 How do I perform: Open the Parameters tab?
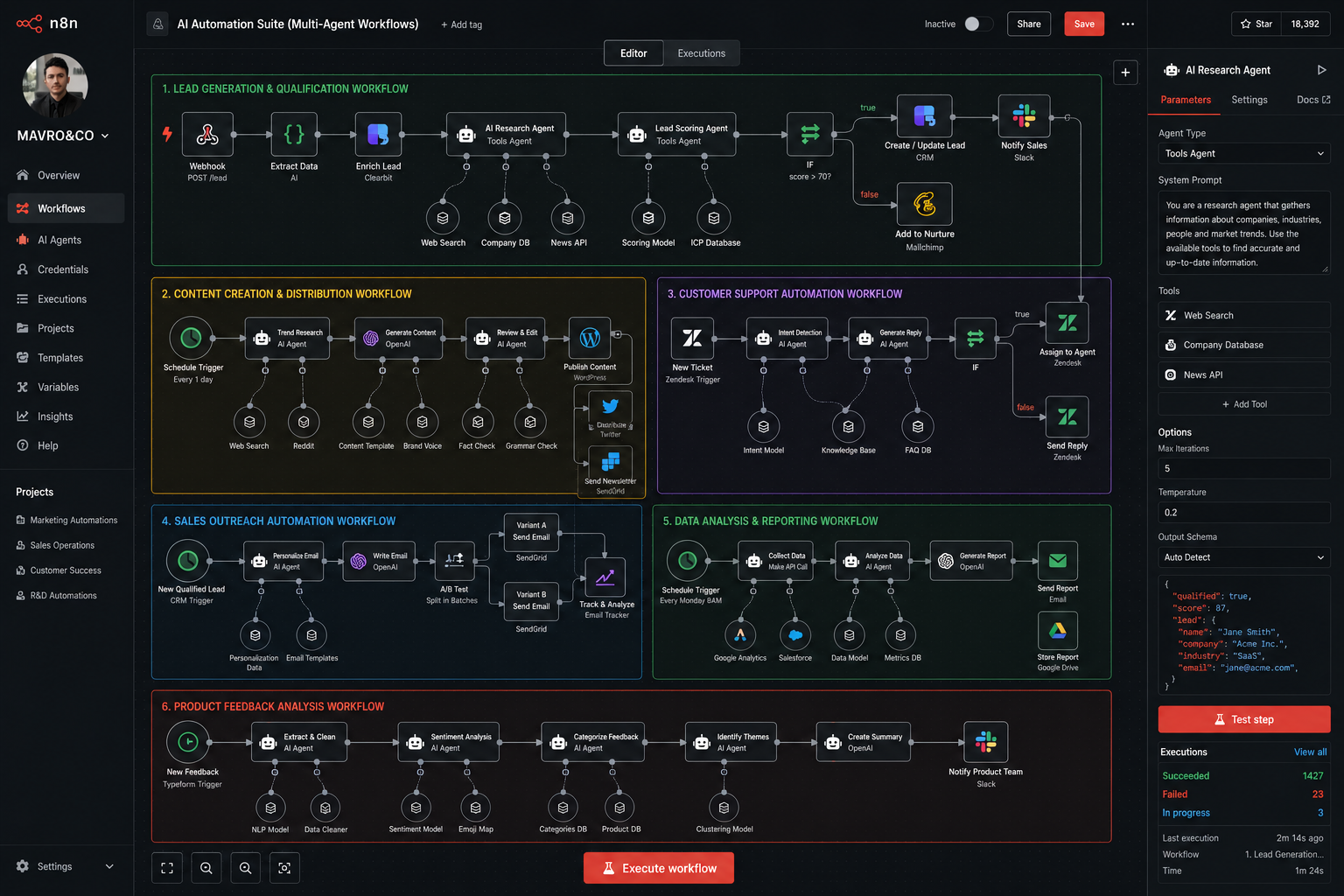[x=1186, y=100]
